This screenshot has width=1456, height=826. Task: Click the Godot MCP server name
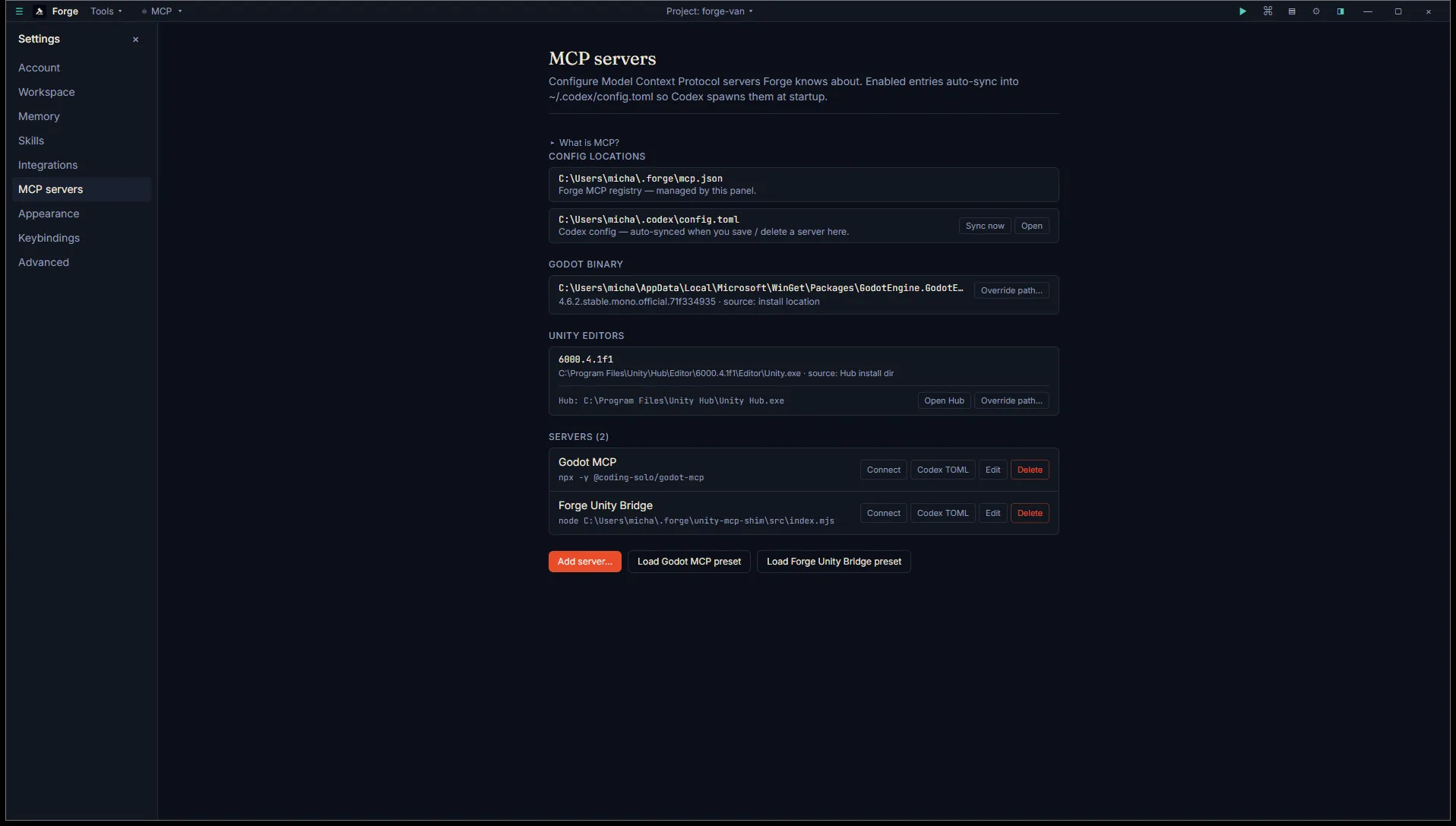587,462
